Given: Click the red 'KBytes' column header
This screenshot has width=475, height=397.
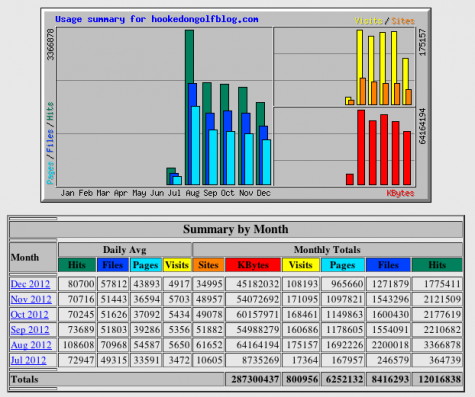Looking at the screenshot, I should pyautogui.click(x=253, y=265).
